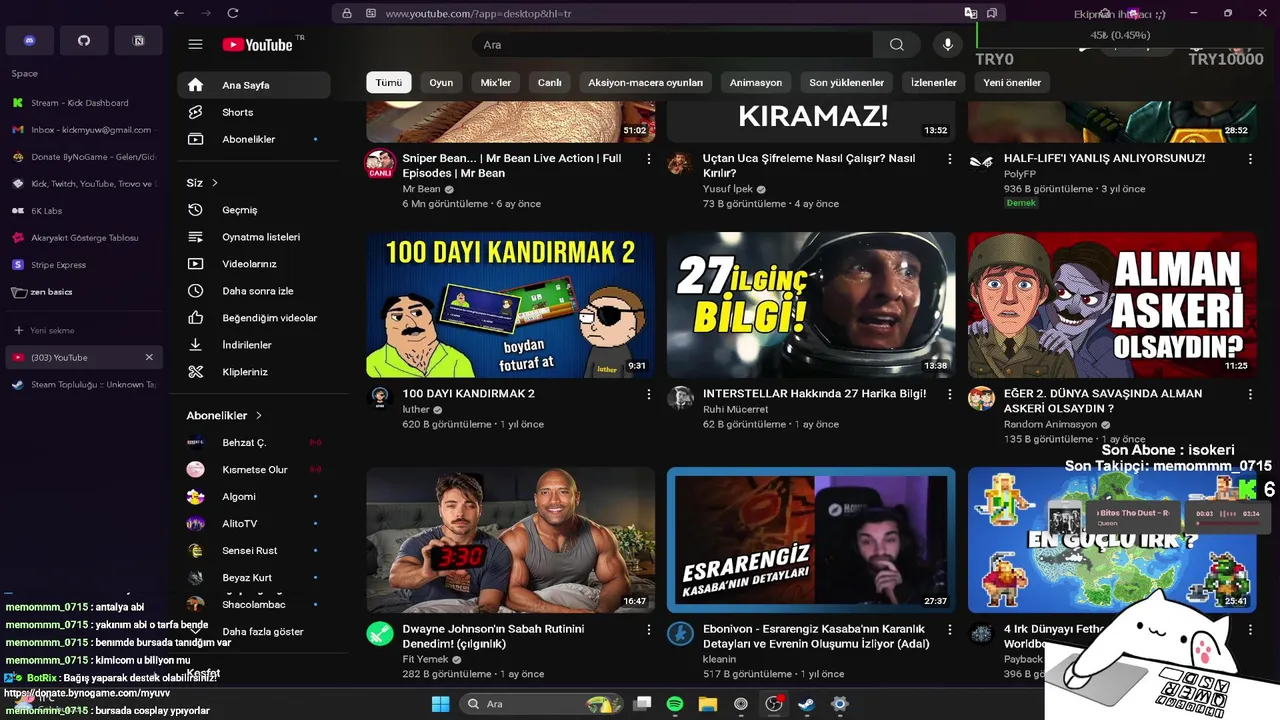Open the 100 DAYI KANDIRMAK 2 thumbnail
The image size is (1280, 720).
click(x=511, y=305)
